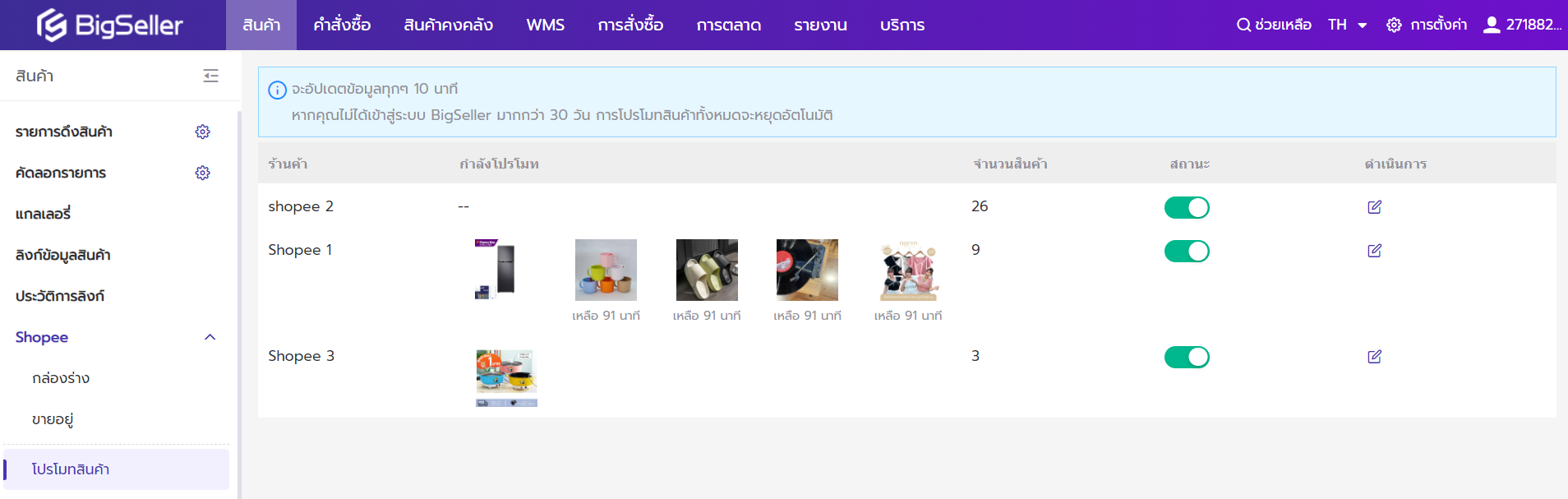The image size is (1568, 499).
Task: Disable the Shopee 1 promotion toggle
Action: (x=1186, y=251)
